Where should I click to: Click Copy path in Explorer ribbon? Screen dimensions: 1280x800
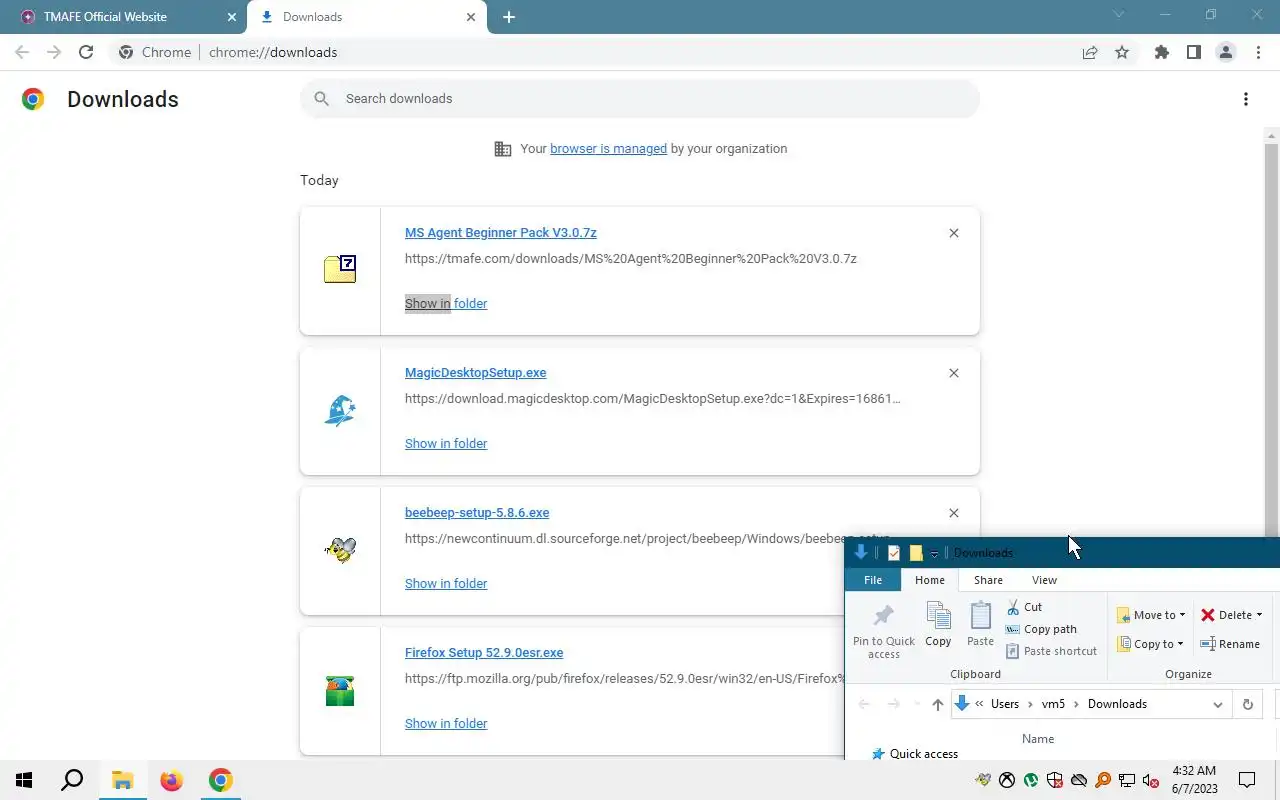(1041, 629)
